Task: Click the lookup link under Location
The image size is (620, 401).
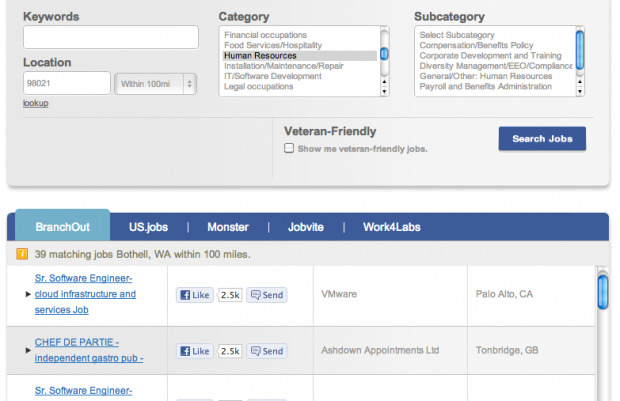Action: pos(36,103)
